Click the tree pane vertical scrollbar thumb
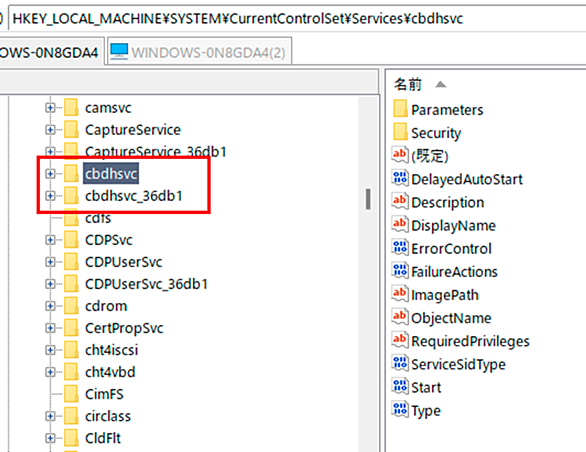 click(x=368, y=199)
